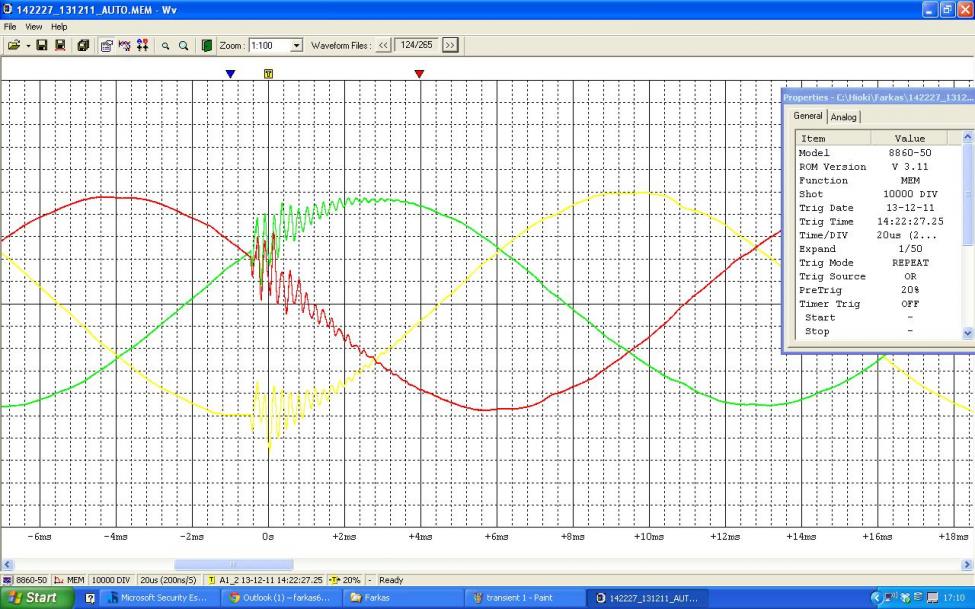Viewport: 975px width, 609px height.
Task: Expand the Zoom 1:100 dropdown
Action: [296, 45]
